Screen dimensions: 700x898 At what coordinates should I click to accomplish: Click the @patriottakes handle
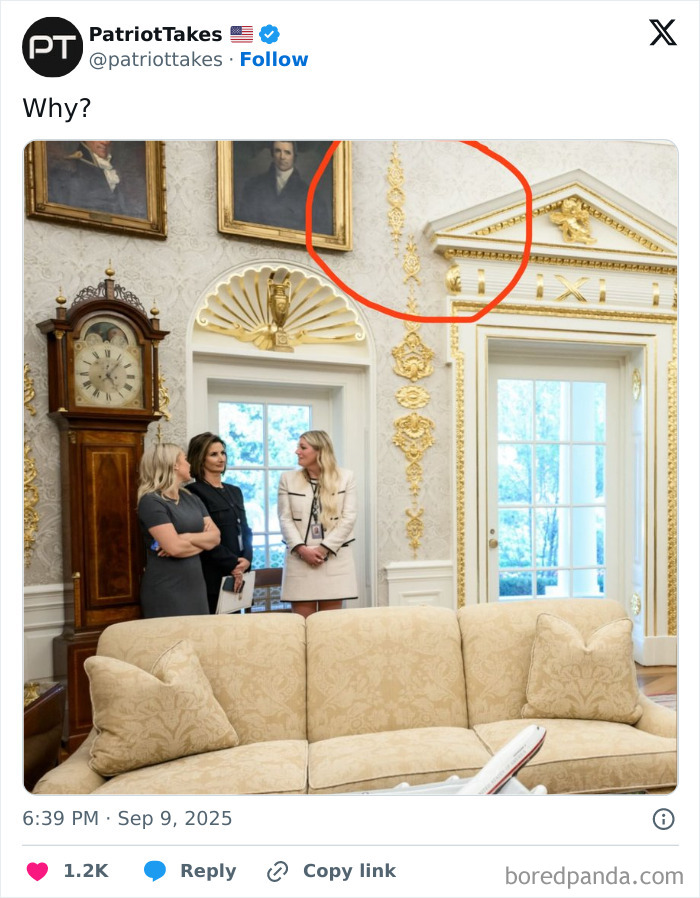pos(156,60)
